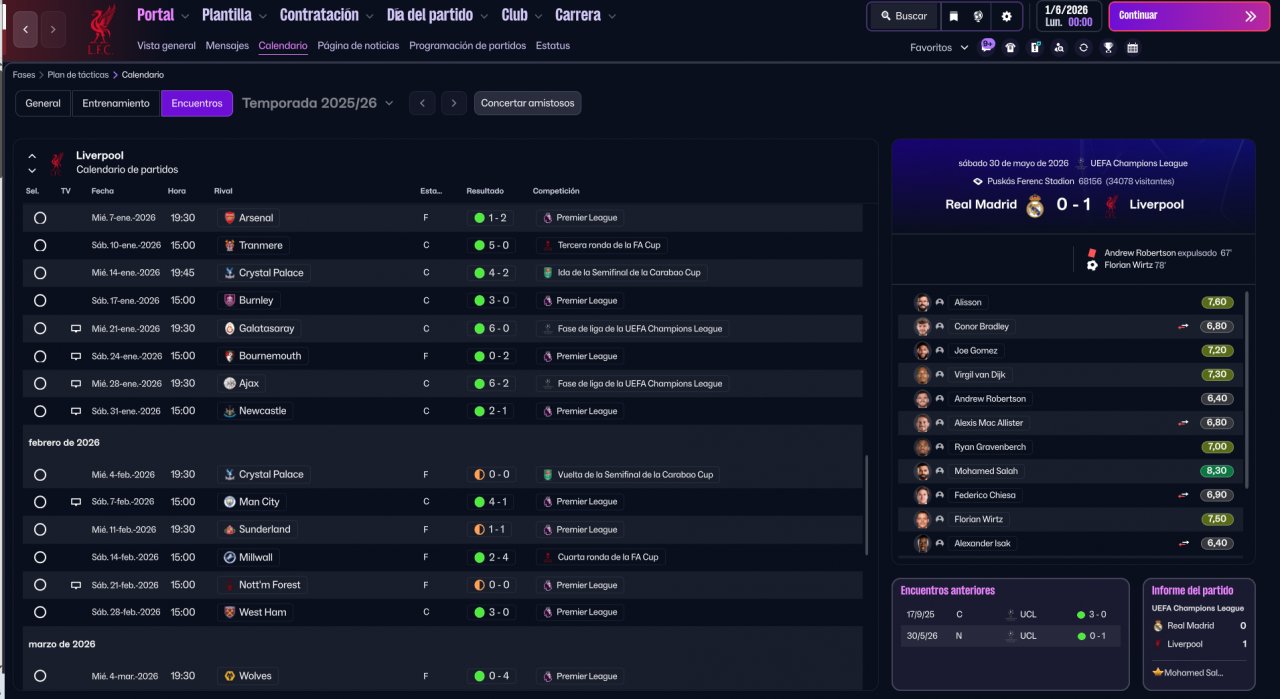Image resolution: width=1280 pixels, height=699 pixels.
Task: Select the radio circle on the Sunderland row
Action: tap(40, 529)
